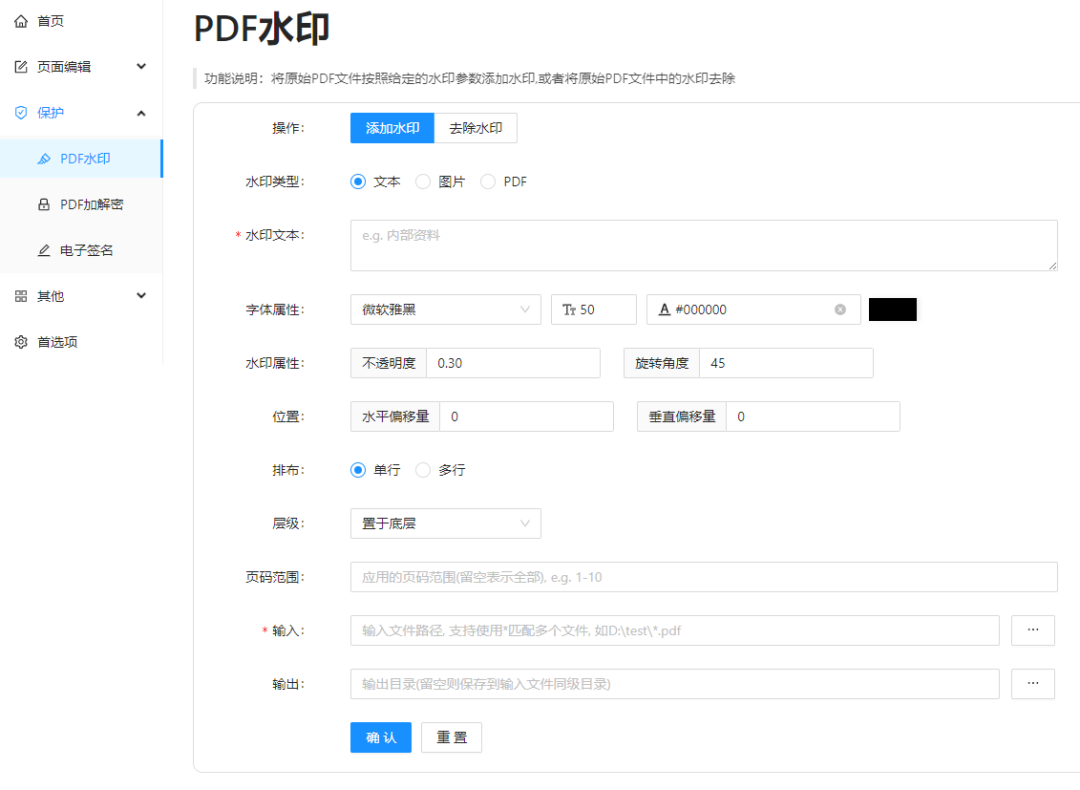Switch to 添加水印 operation
This screenshot has height=790, width=1080.
point(392,128)
